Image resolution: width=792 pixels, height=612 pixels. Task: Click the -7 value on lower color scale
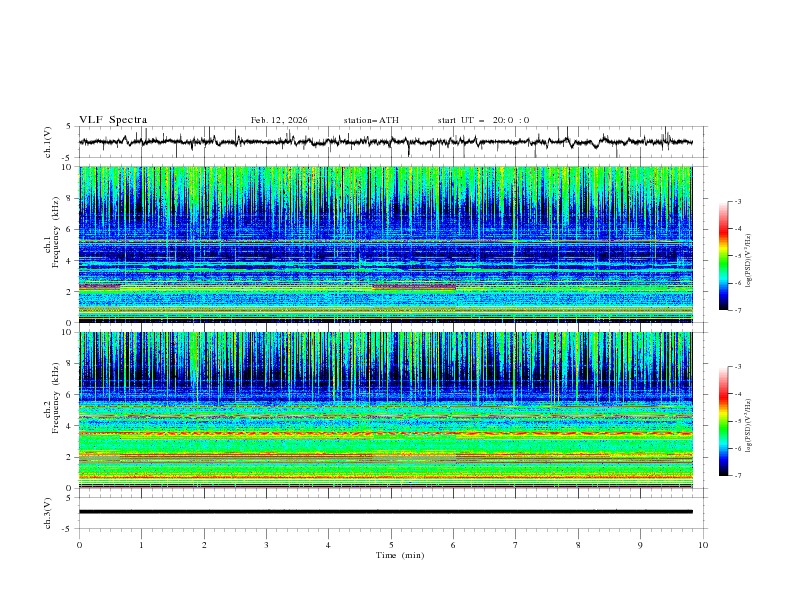pos(739,476)
